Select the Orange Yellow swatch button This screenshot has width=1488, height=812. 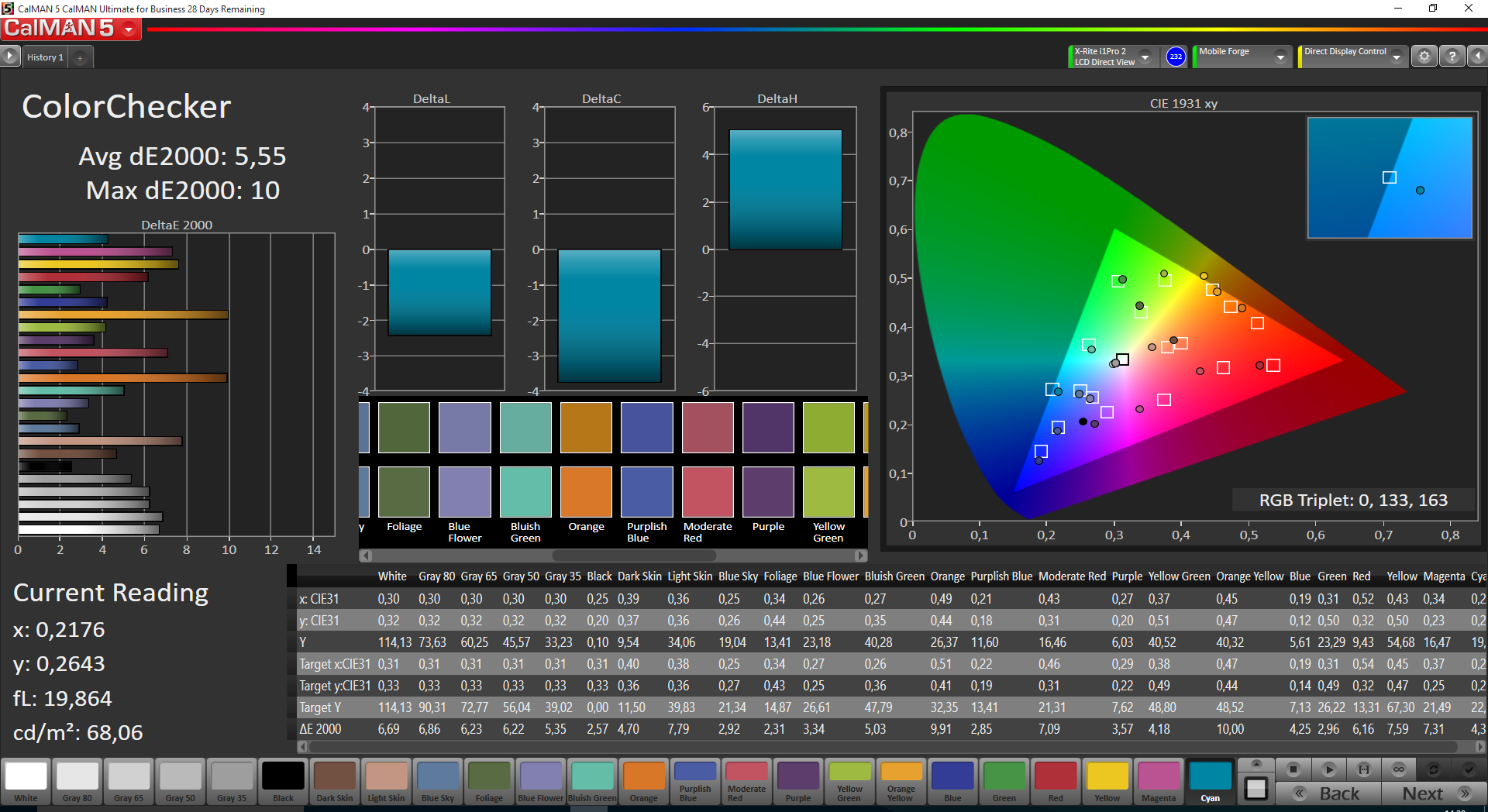coord(901,781)
